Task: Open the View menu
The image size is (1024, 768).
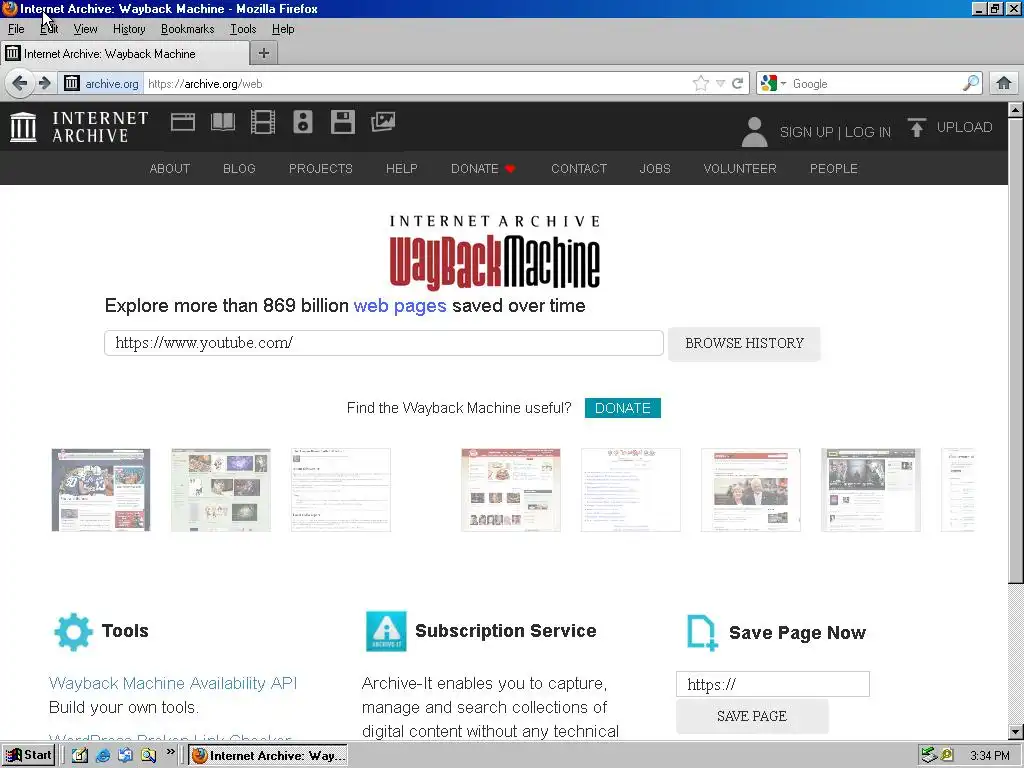Action: click(85, 29)
